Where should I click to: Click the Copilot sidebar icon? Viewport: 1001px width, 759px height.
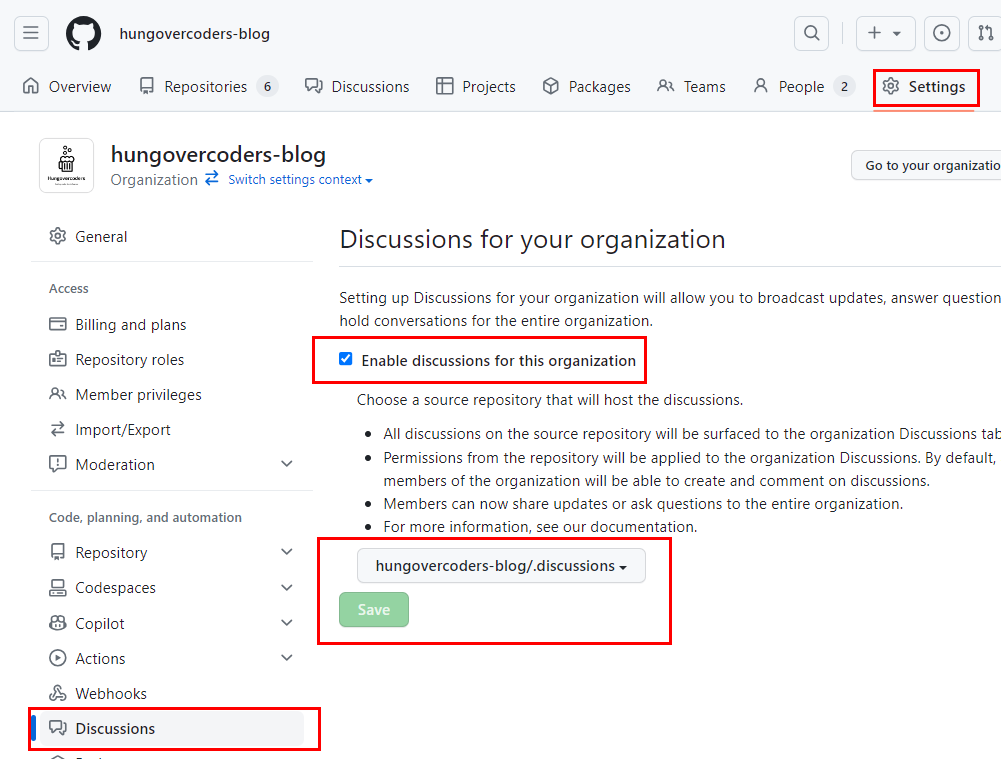[57, 622]
